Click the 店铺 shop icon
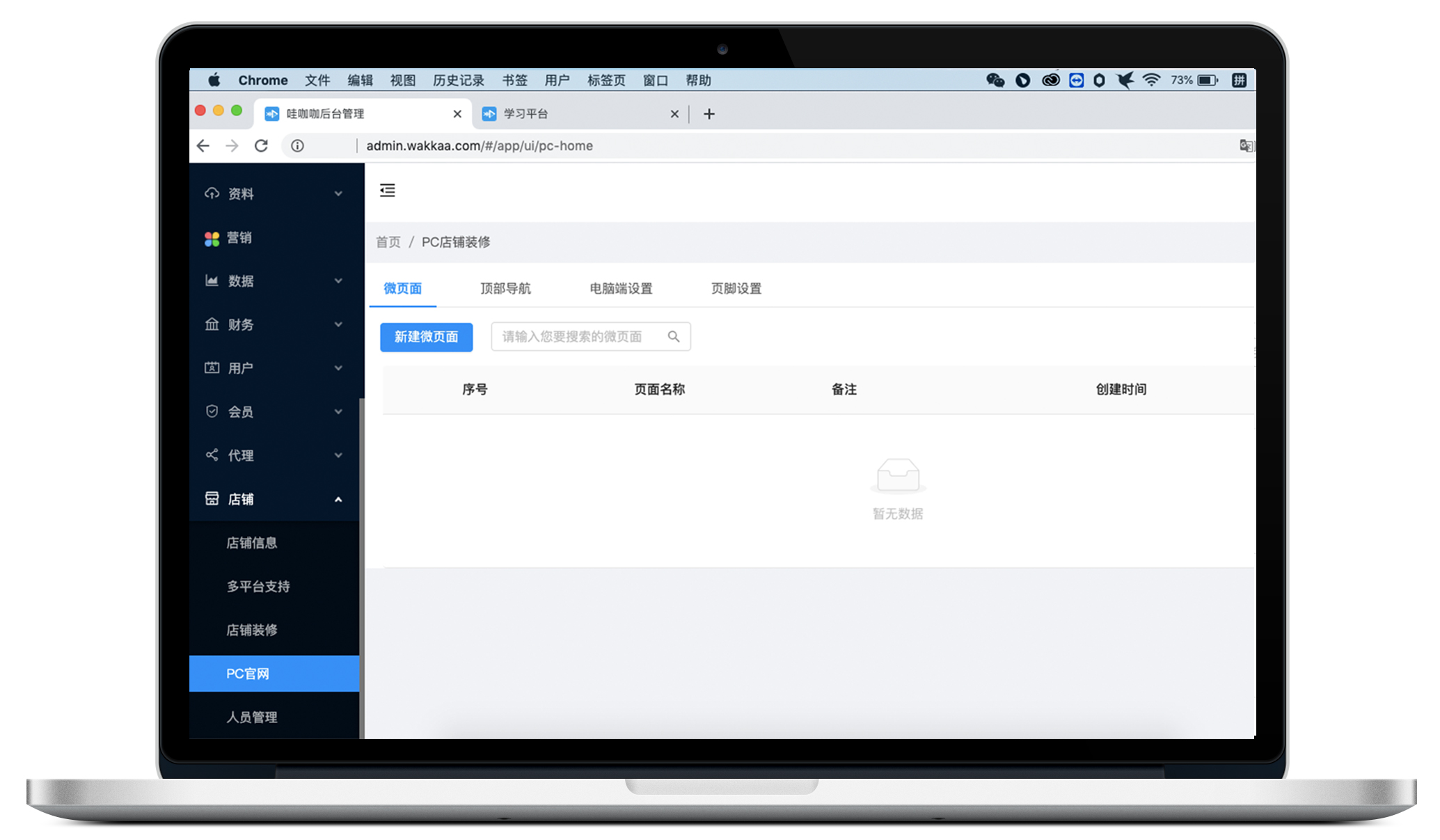Viewport: 1440px width, 840px height. click(212, 498)
